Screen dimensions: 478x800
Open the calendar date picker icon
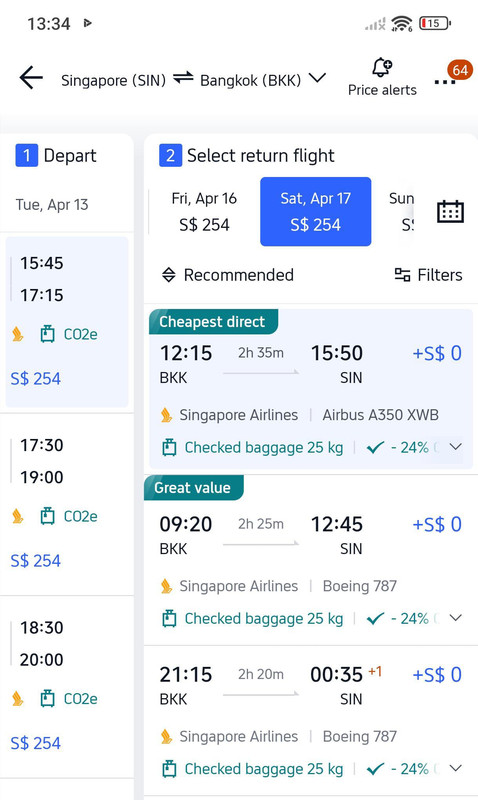point(450,211)
